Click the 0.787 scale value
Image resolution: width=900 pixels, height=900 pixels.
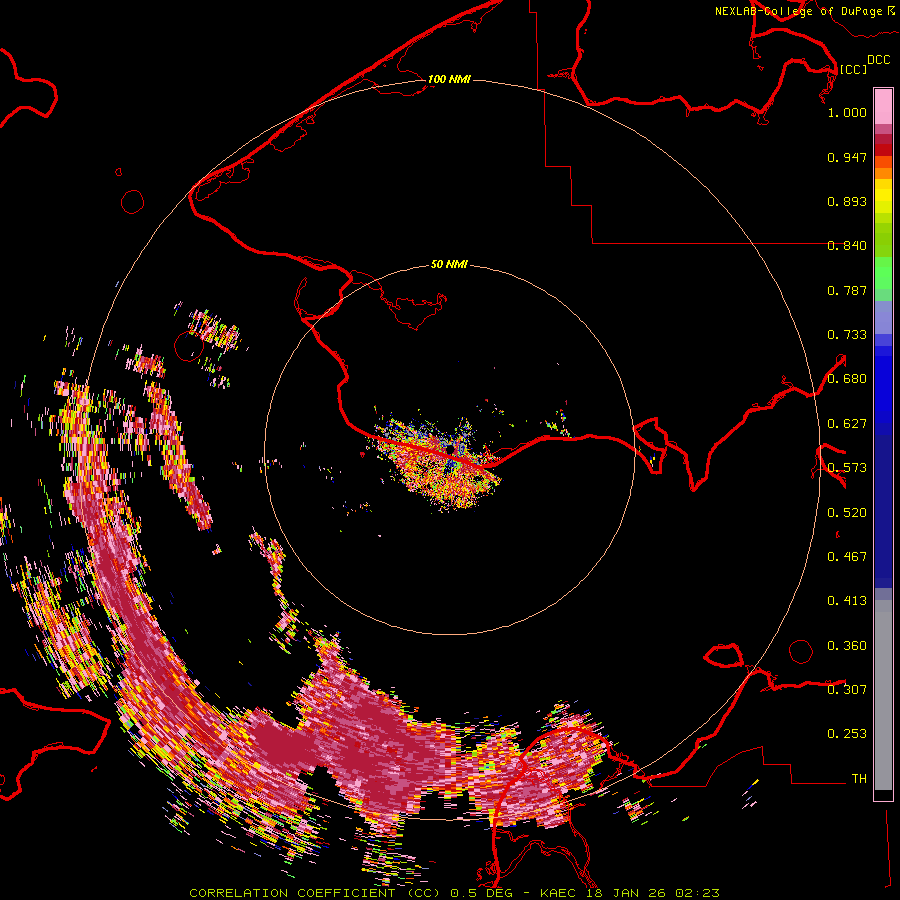[847, 290]
